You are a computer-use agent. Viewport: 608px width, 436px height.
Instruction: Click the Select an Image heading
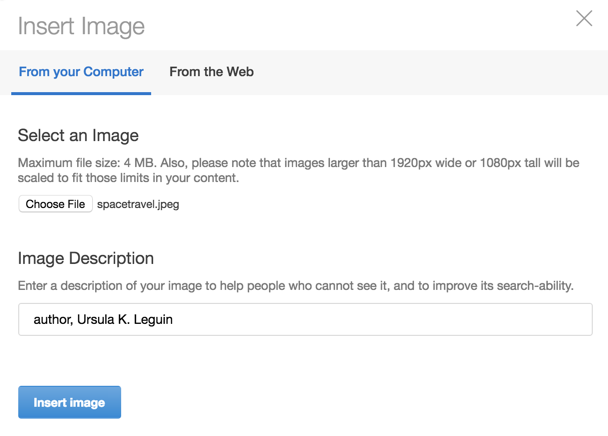pos(78,136)
